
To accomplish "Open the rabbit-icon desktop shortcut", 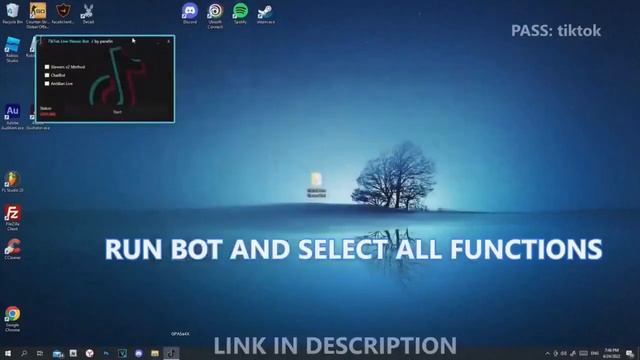I will (x=88, y=13).
